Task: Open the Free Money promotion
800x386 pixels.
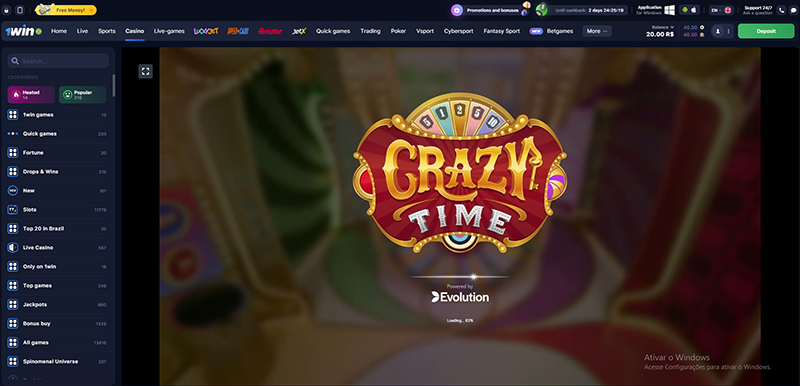Action: pos(66,10)
